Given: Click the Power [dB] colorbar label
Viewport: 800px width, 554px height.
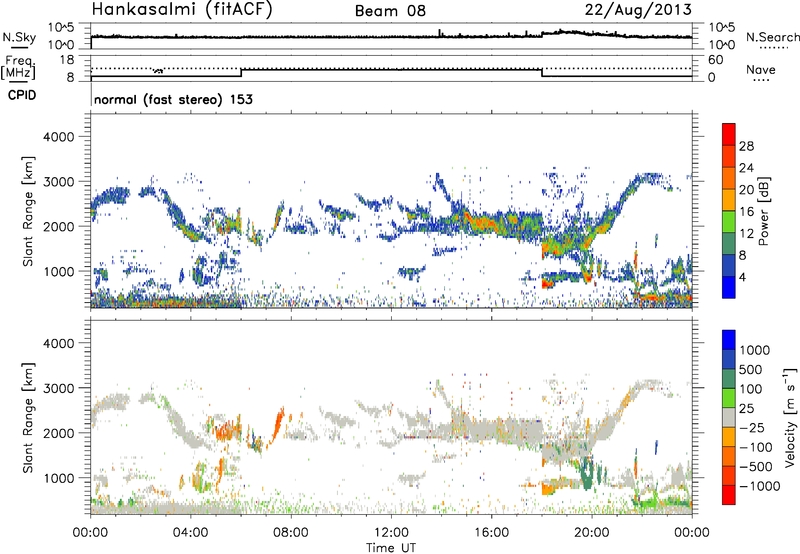Looking at the screenshot, I should (763, 211).
